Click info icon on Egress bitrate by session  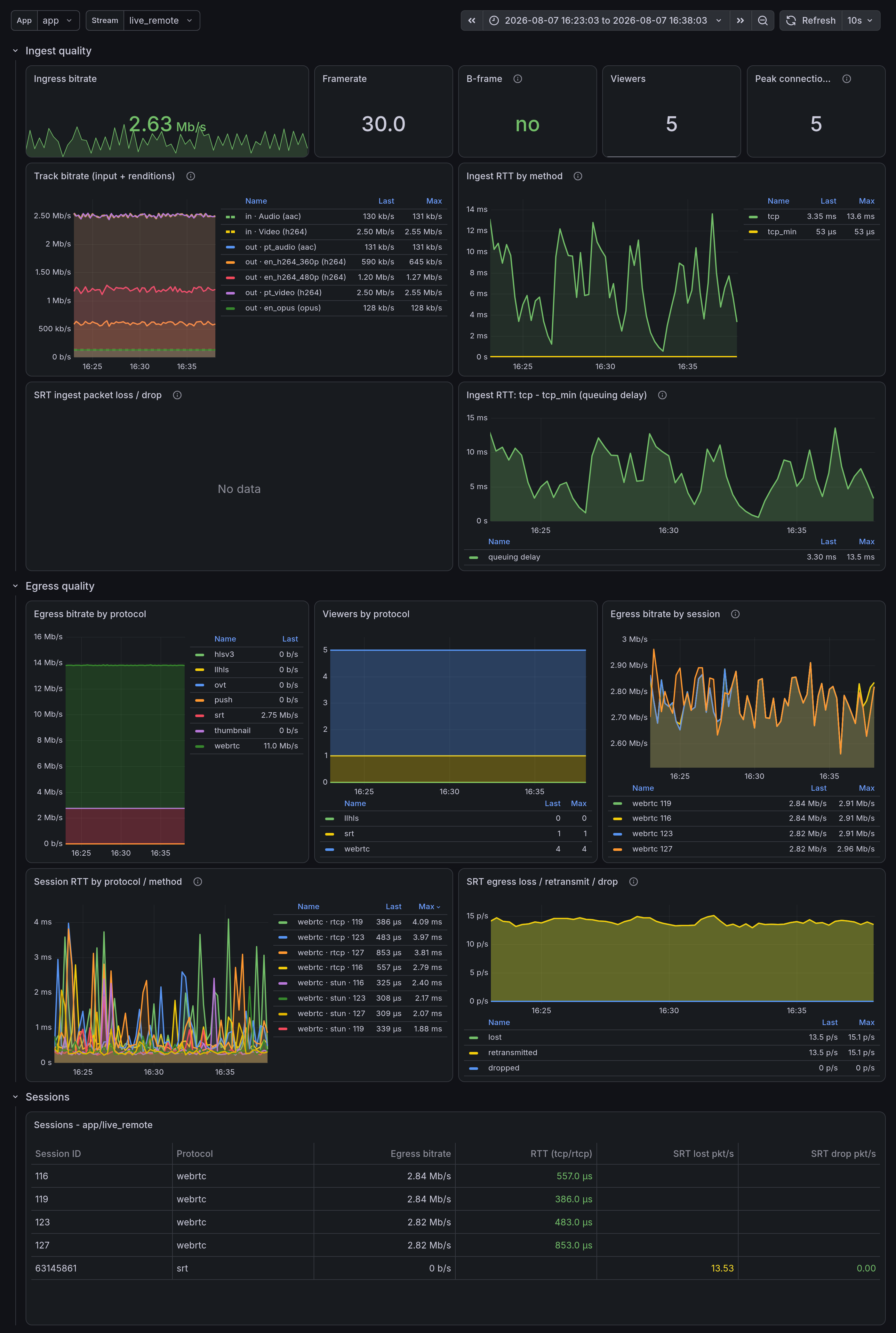[x=735, y=614]
